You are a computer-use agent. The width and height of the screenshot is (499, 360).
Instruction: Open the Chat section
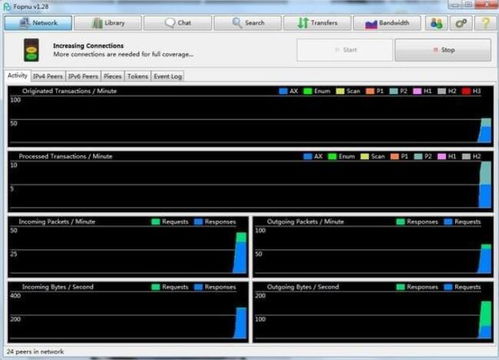(178, 23)
